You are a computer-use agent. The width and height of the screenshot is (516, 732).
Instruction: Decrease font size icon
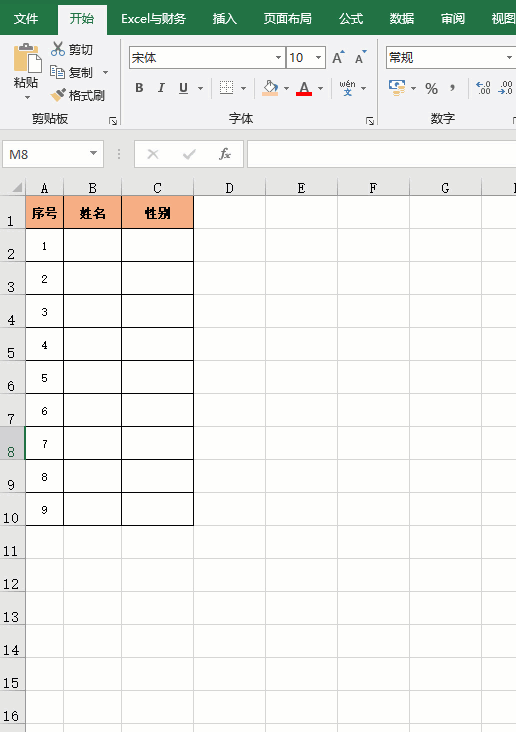[x=360, y=57]
